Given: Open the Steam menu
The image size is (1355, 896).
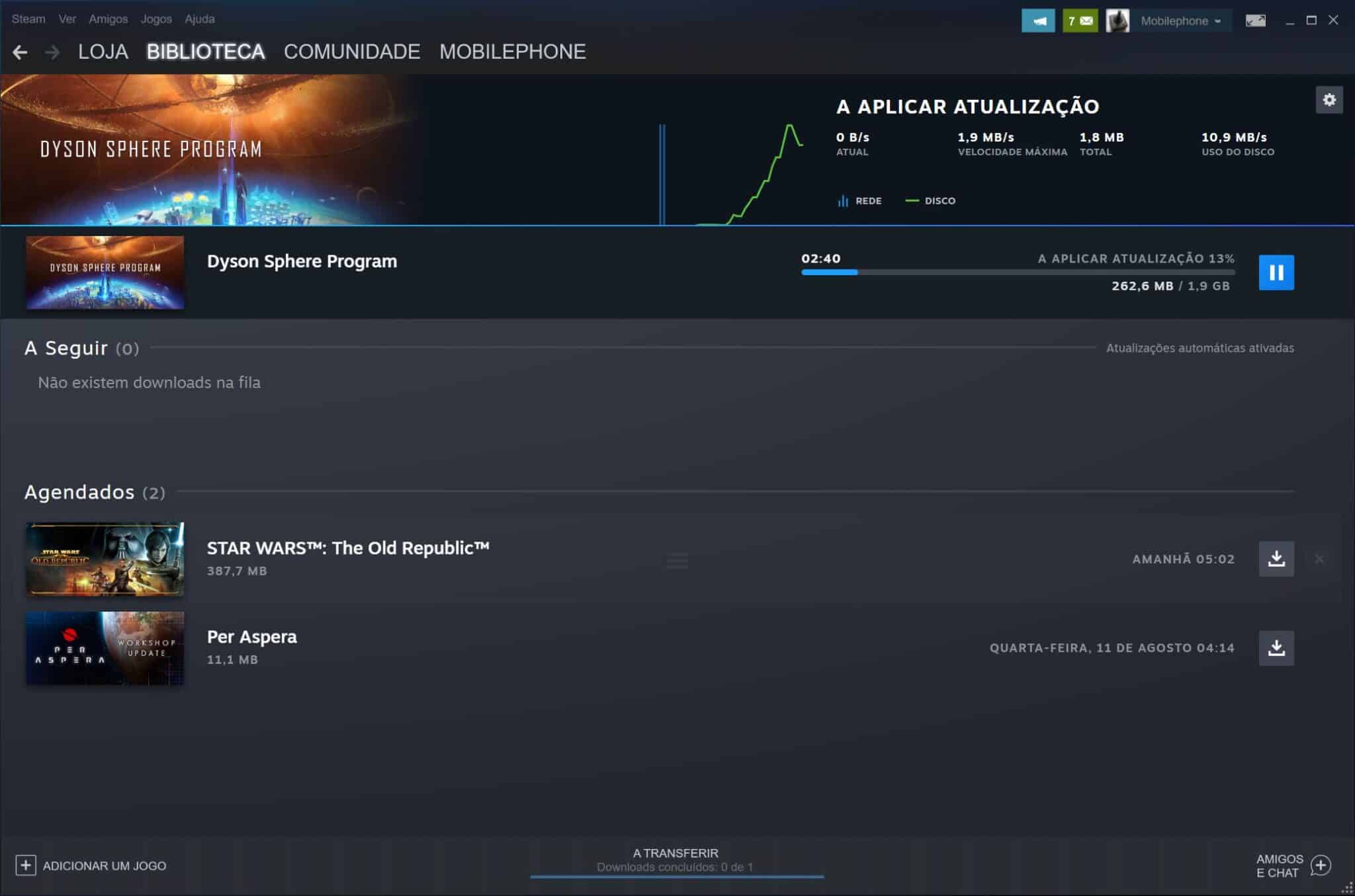Looking at the screenshot, I should pos(28,19).
